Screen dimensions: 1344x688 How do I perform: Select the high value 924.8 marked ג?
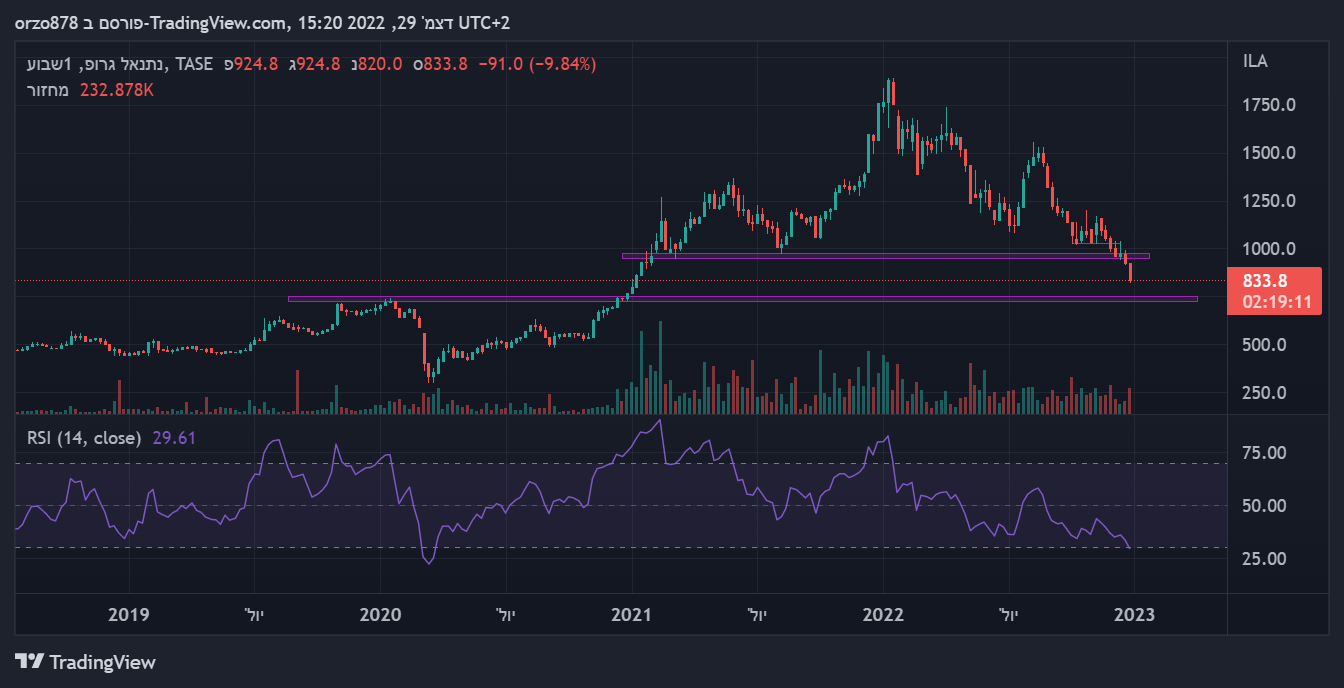(x=318, y=64)
